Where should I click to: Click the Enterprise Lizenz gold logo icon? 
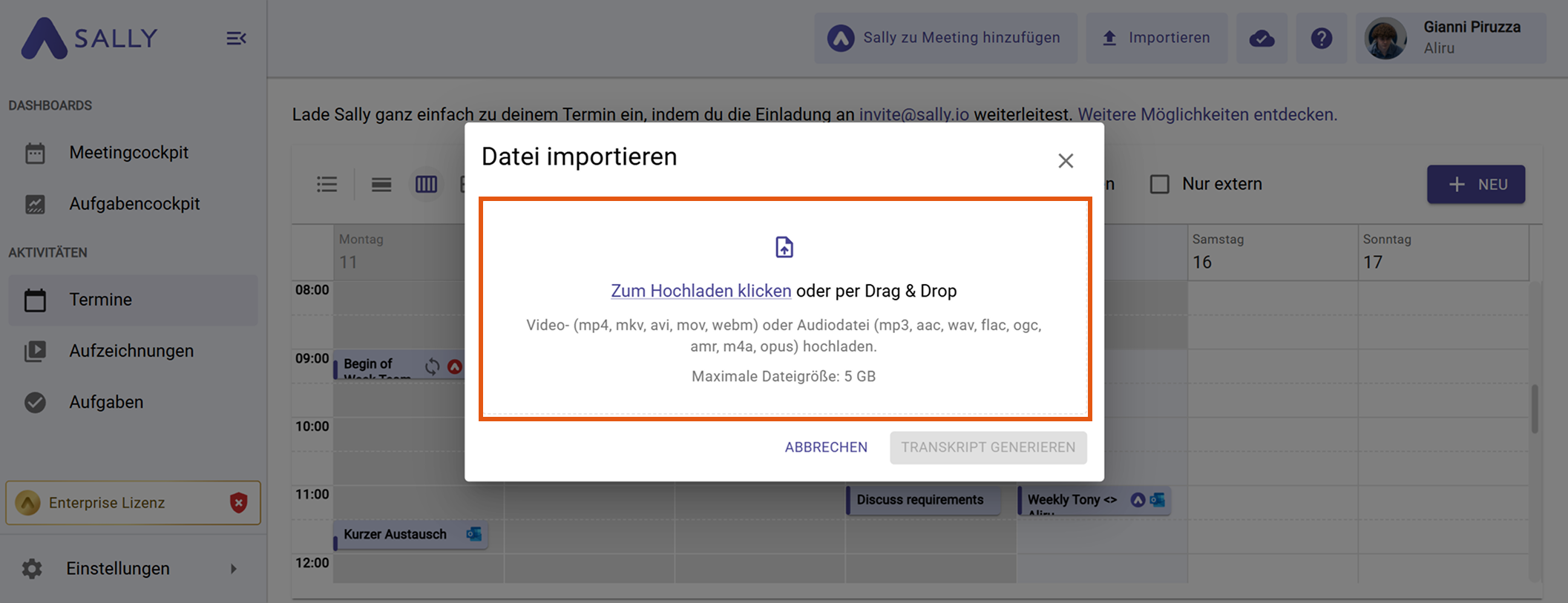27,503
